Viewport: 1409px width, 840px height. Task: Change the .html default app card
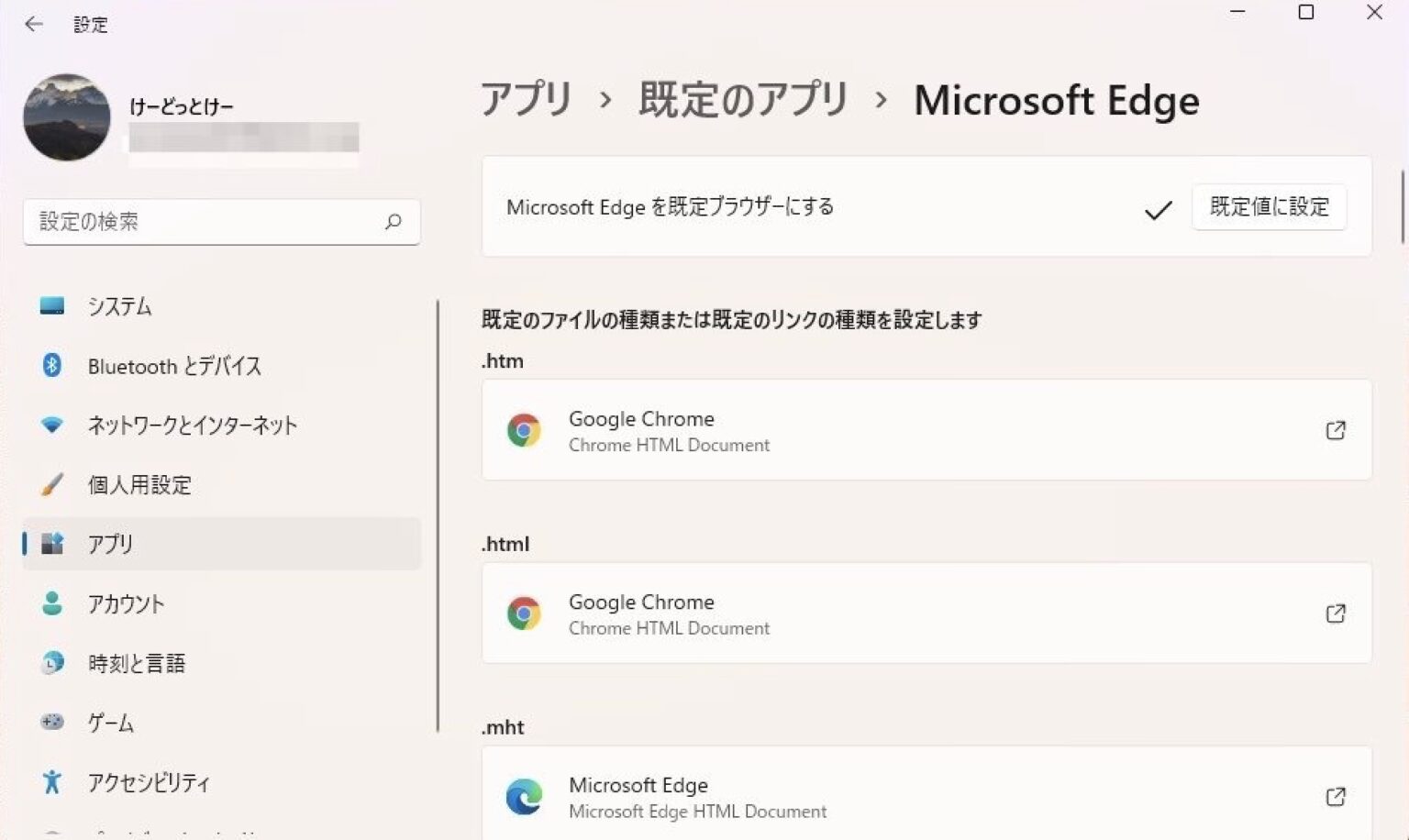[x=926, y=613]
